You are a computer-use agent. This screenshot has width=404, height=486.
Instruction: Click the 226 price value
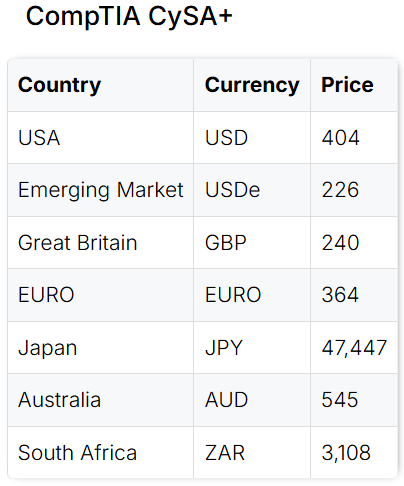340,190
